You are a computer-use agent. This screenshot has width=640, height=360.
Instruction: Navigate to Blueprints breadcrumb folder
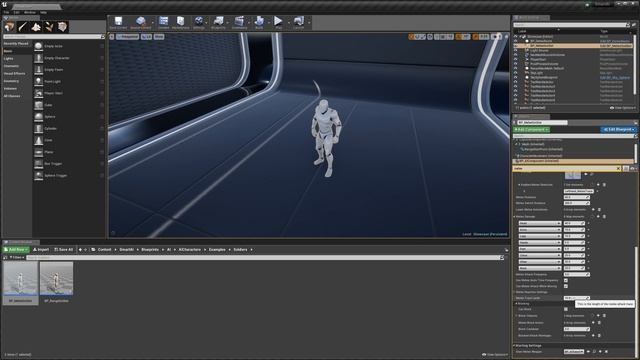(x=150, y=249)
